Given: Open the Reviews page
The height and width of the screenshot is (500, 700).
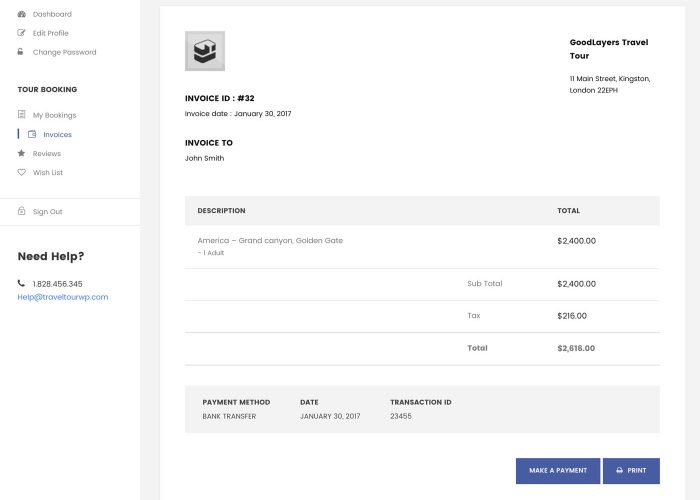Looking at the screenshot, I should 47,154.
